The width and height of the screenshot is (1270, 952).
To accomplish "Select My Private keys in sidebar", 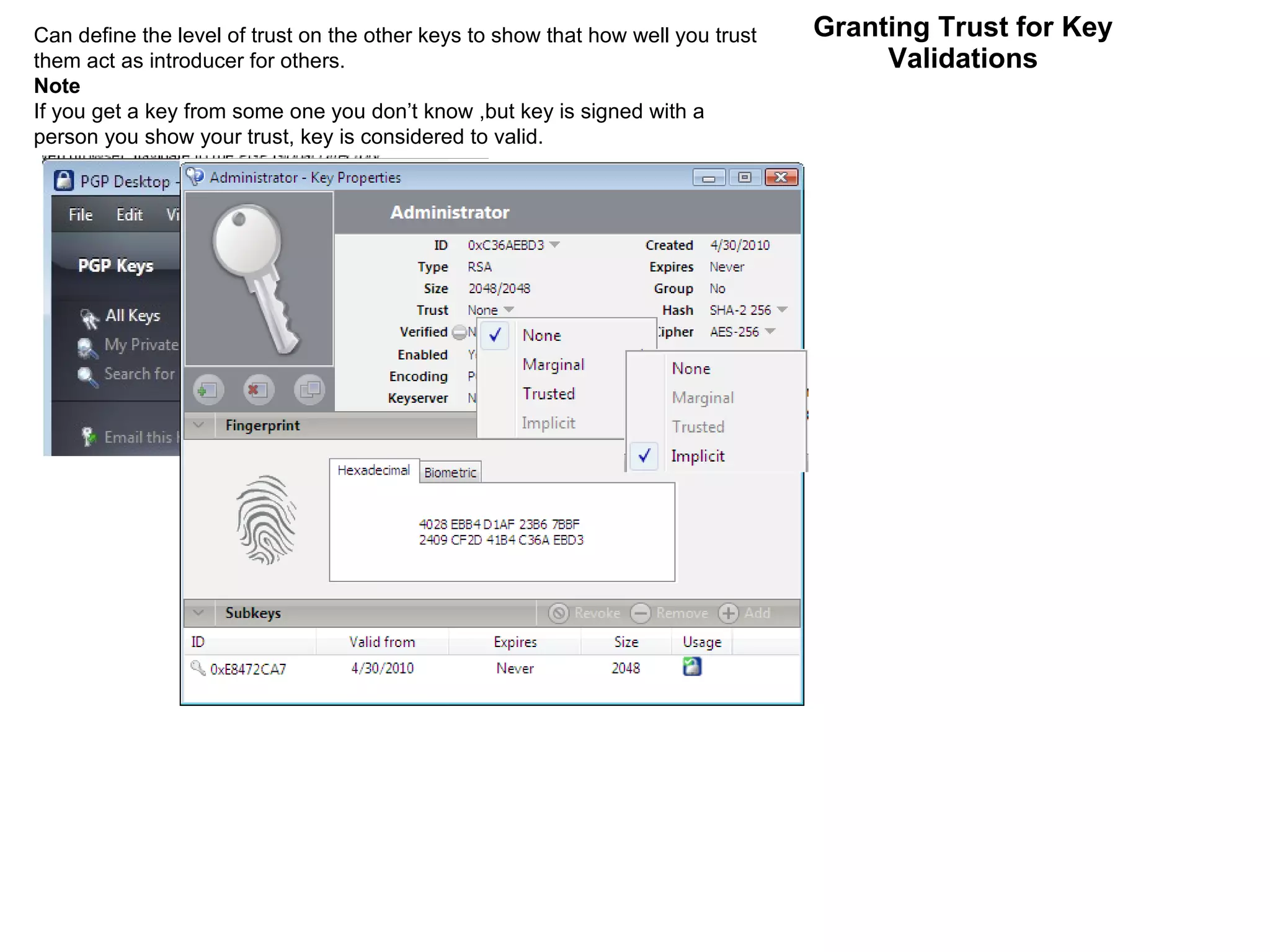I will coord(141,345).
